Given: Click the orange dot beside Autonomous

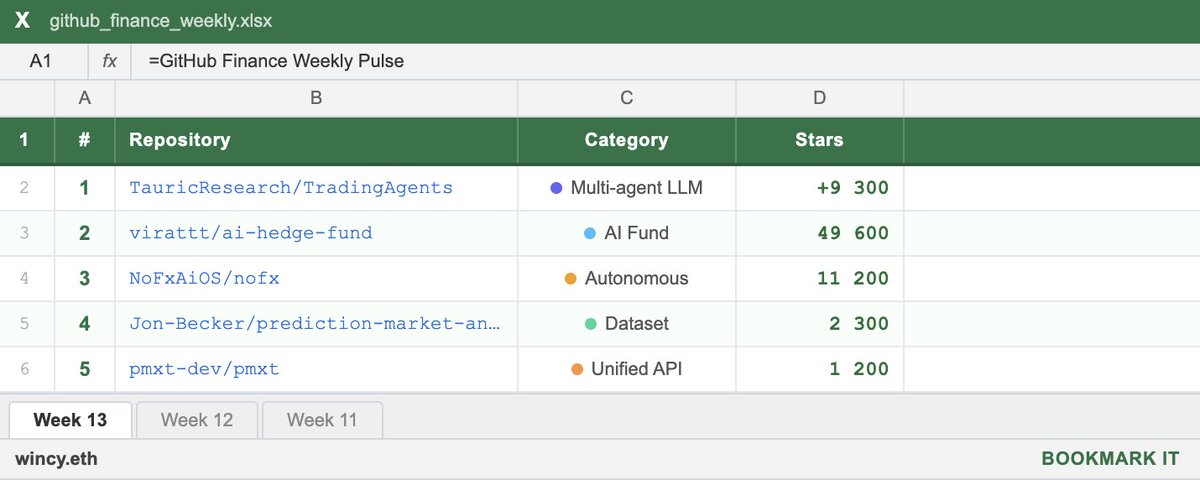Looking at the screenshot, I should (x=570, y=278).
